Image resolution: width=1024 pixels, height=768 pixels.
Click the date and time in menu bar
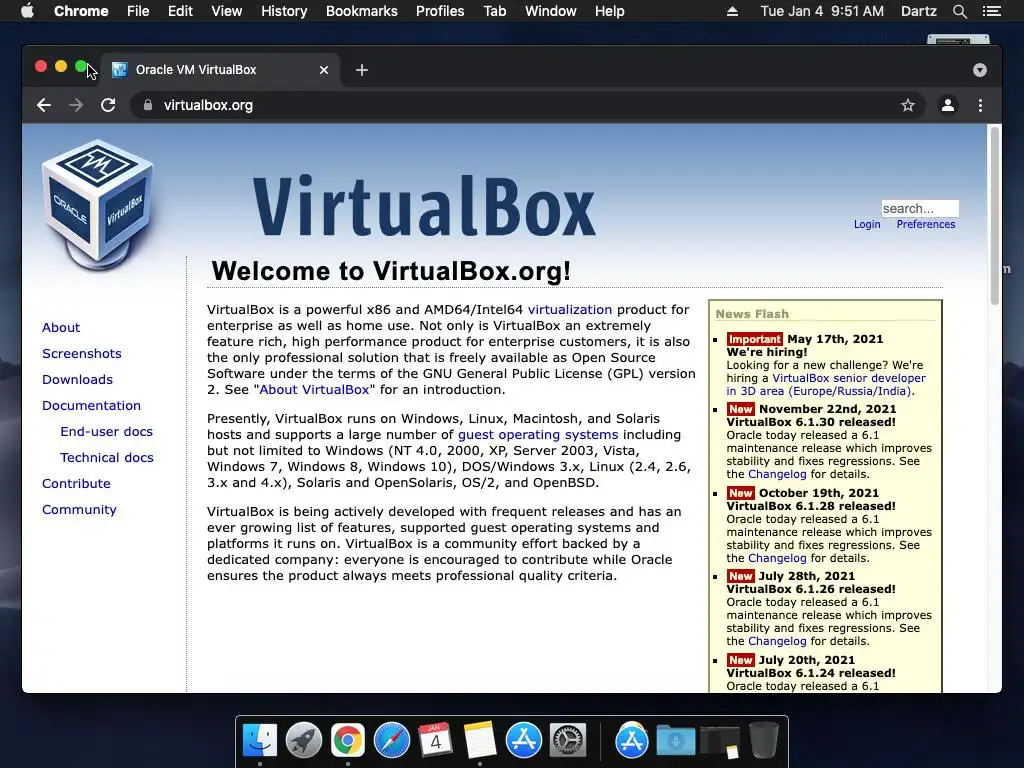click(x=822, y=11)
